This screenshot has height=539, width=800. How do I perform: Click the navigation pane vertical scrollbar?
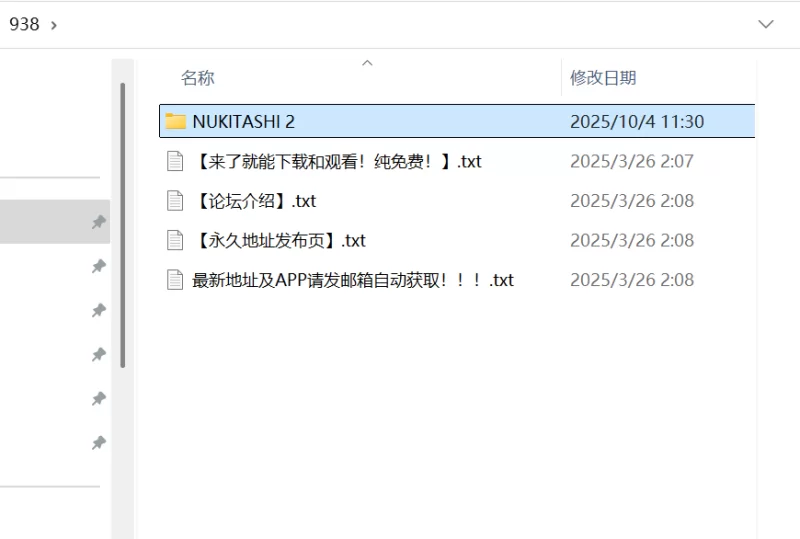click(x=122, y=225)
